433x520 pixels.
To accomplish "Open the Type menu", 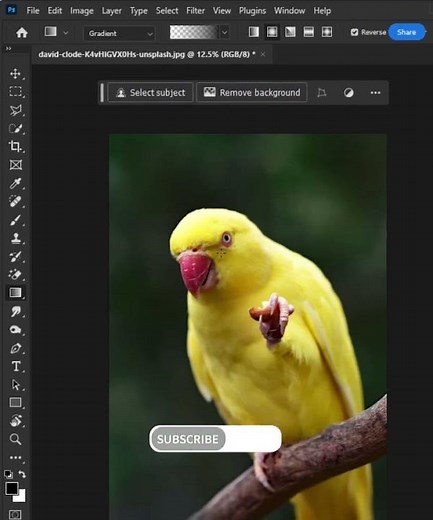I will 139,11.
